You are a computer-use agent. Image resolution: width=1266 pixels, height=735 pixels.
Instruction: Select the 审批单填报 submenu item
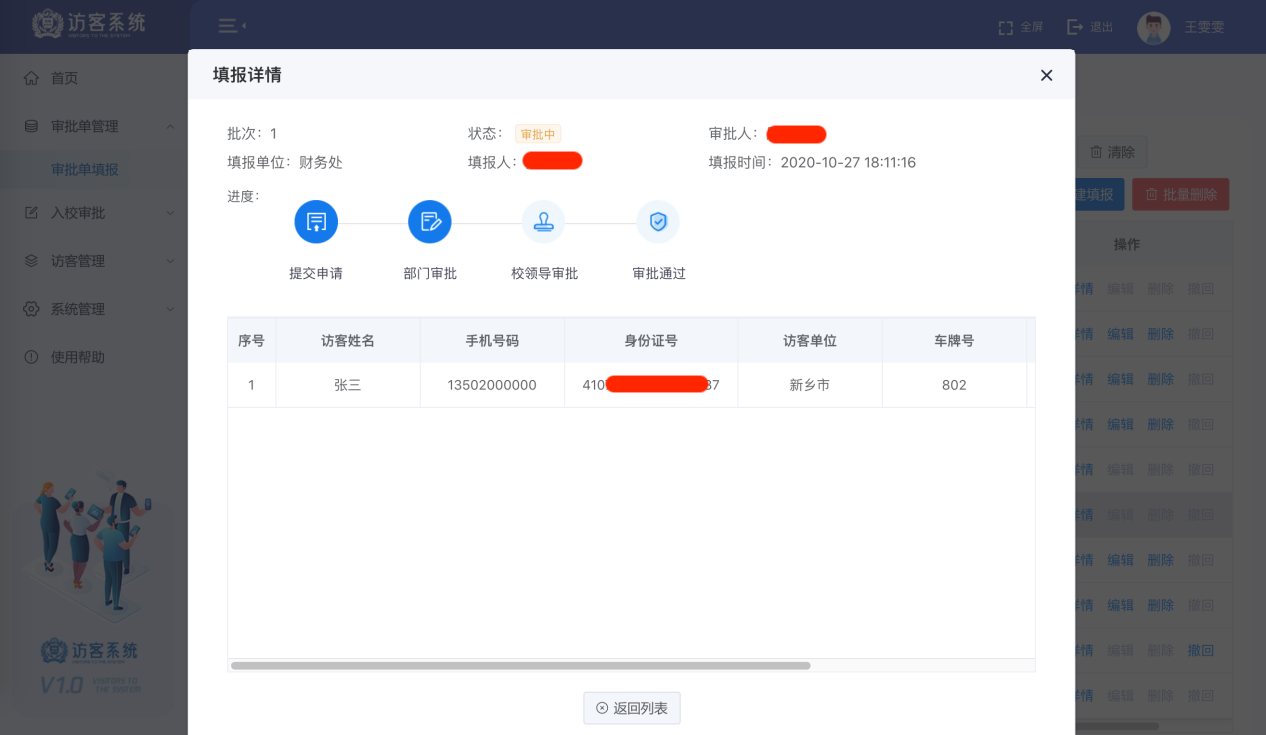coord(85,170)
